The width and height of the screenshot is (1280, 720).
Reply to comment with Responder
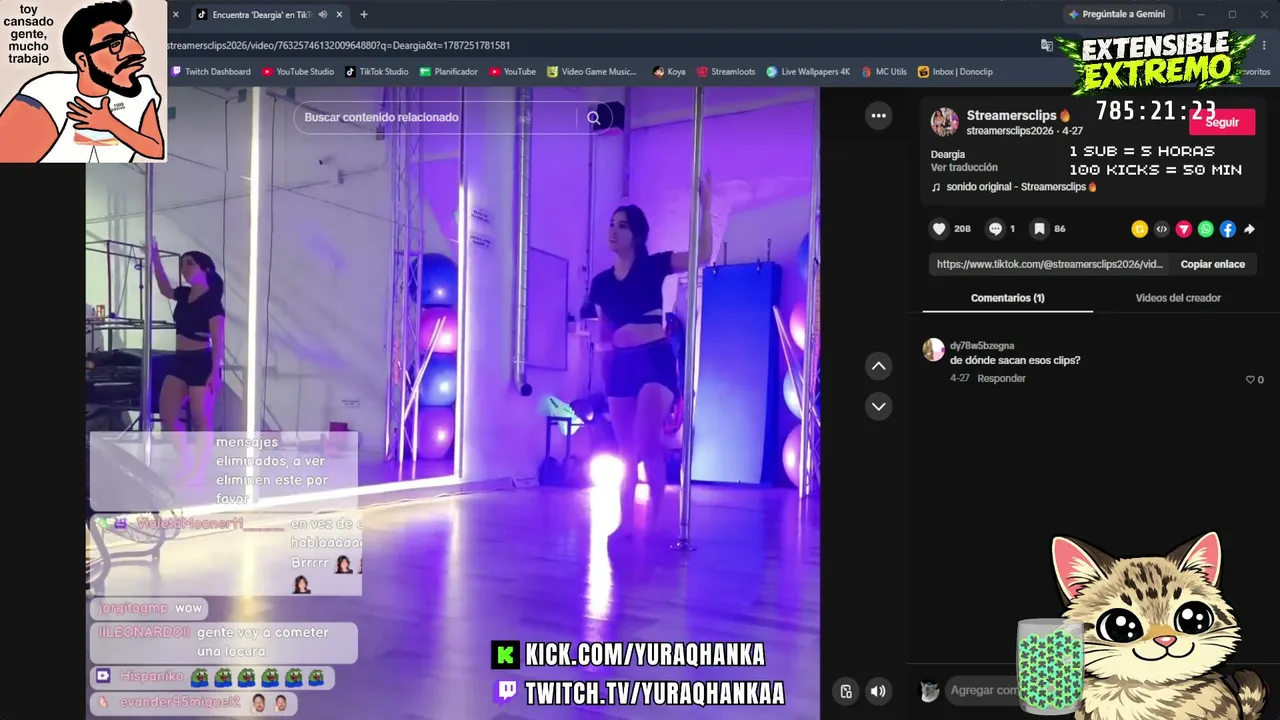pyautogui.click(x=1001, y=379)
